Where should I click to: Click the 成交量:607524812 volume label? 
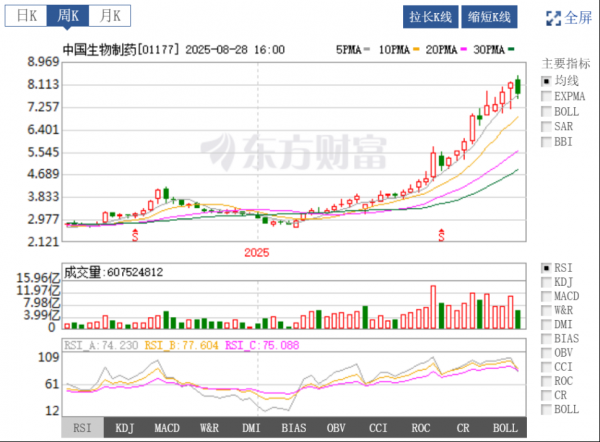point(114,272)
